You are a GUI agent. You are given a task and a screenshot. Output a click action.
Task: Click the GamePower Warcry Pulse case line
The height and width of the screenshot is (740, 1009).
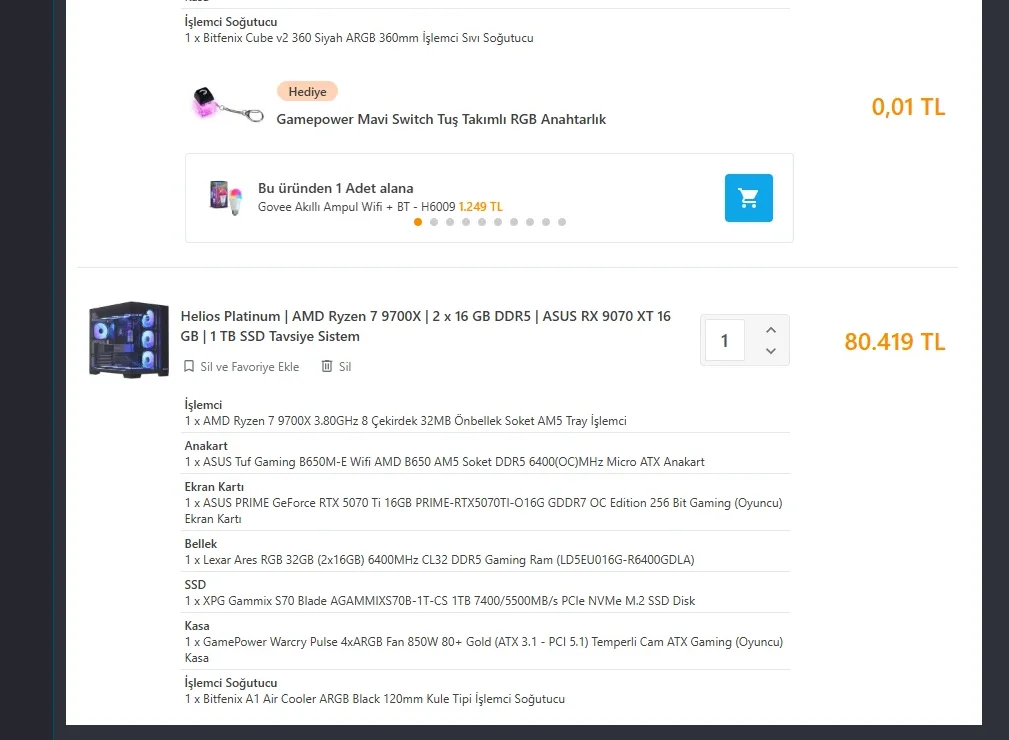(484, 650)
